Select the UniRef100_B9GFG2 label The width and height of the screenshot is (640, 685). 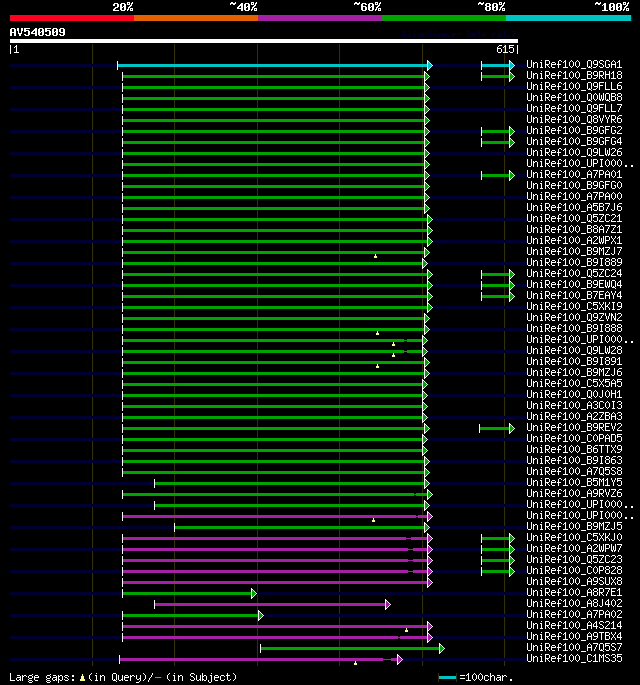tap(574, 131)
